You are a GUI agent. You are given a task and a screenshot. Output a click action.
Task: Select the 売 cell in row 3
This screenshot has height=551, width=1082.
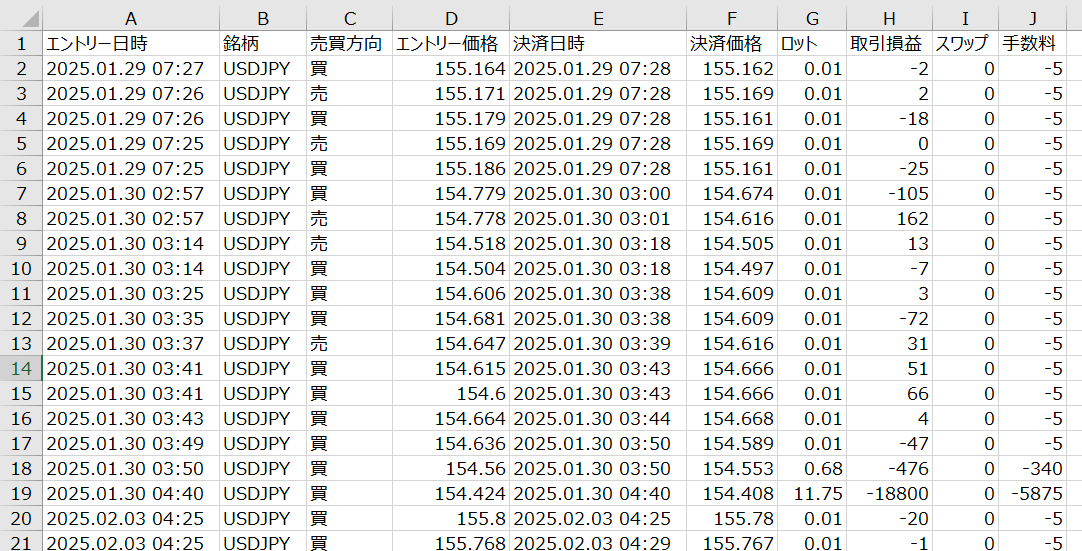(349, 93)
